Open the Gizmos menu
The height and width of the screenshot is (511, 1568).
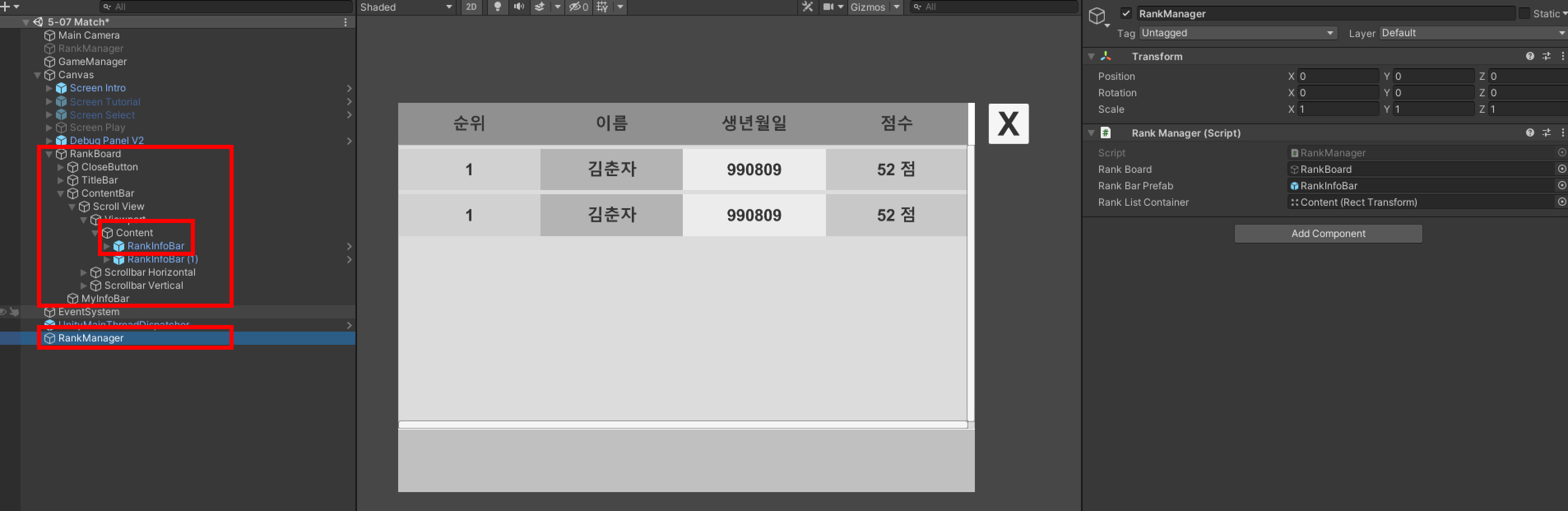coord(868,7)
